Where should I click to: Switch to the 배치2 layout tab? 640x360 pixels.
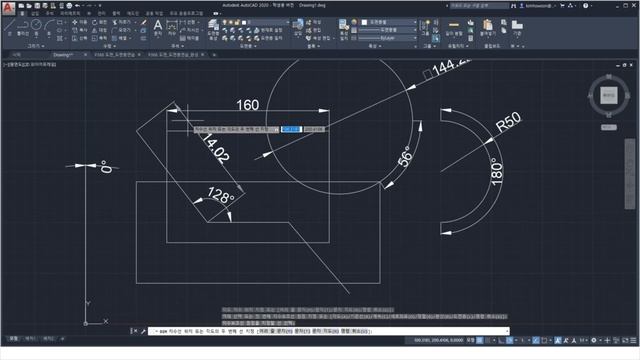48,339
